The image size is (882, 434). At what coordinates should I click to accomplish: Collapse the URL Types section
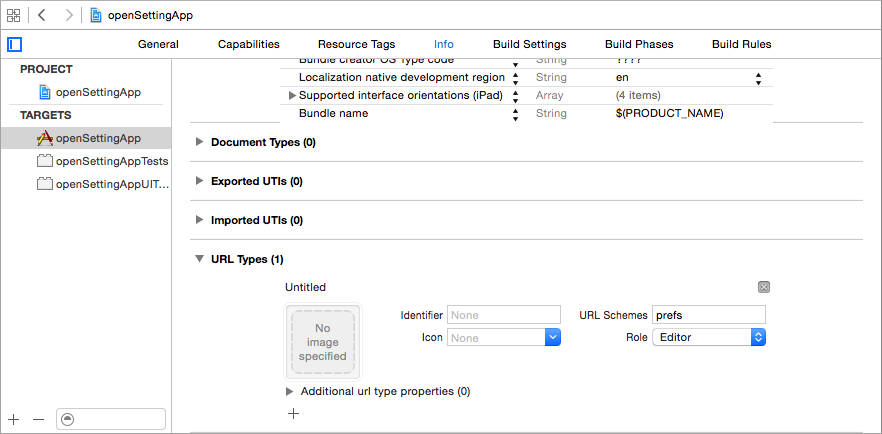[199, 259]
